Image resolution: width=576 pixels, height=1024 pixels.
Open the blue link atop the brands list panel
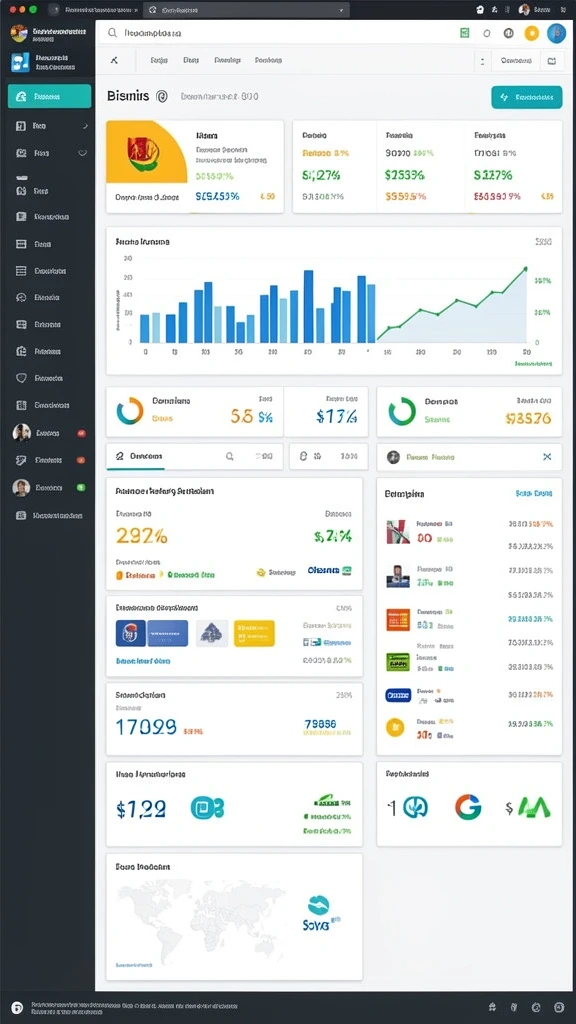[534, 494]
